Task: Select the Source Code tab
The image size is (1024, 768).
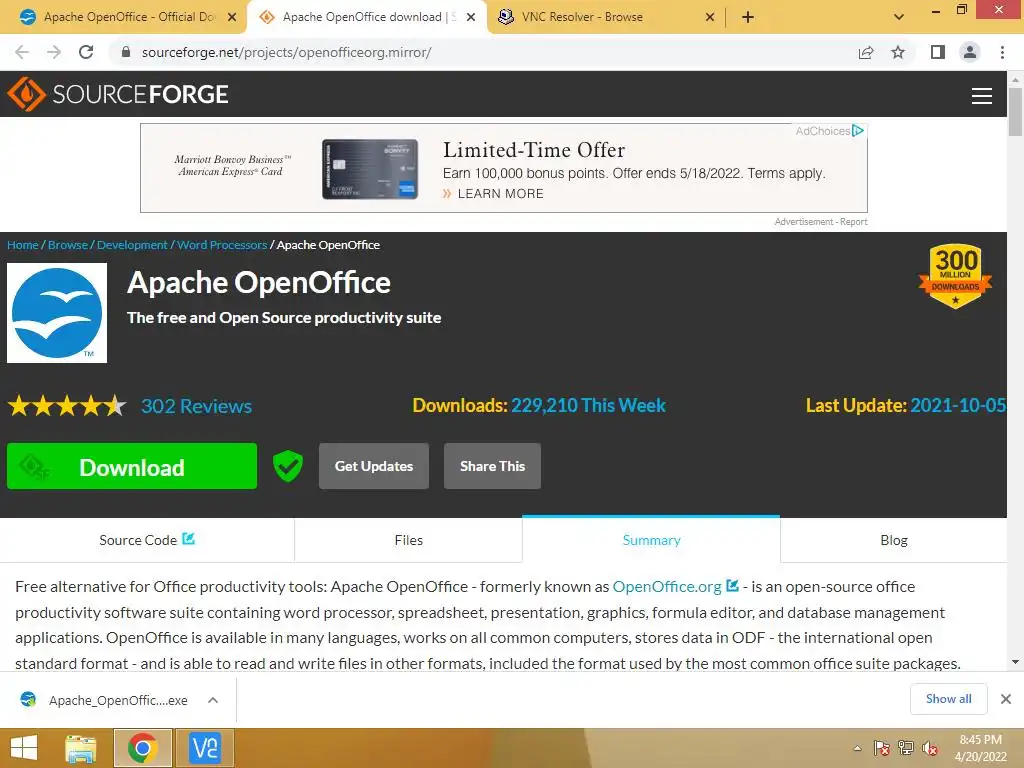Action: pyautogui.click(x=147, y=540)
